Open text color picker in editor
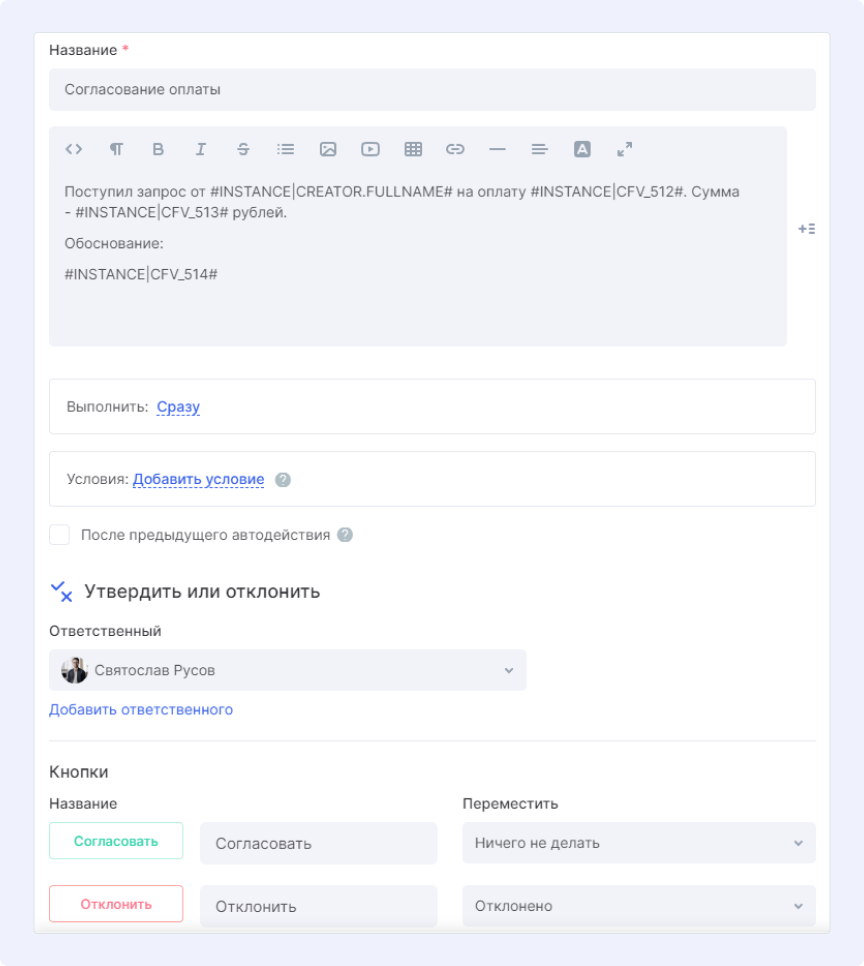Image resolution: width=864 pixels, height=966 pixels. coord(582,149)
